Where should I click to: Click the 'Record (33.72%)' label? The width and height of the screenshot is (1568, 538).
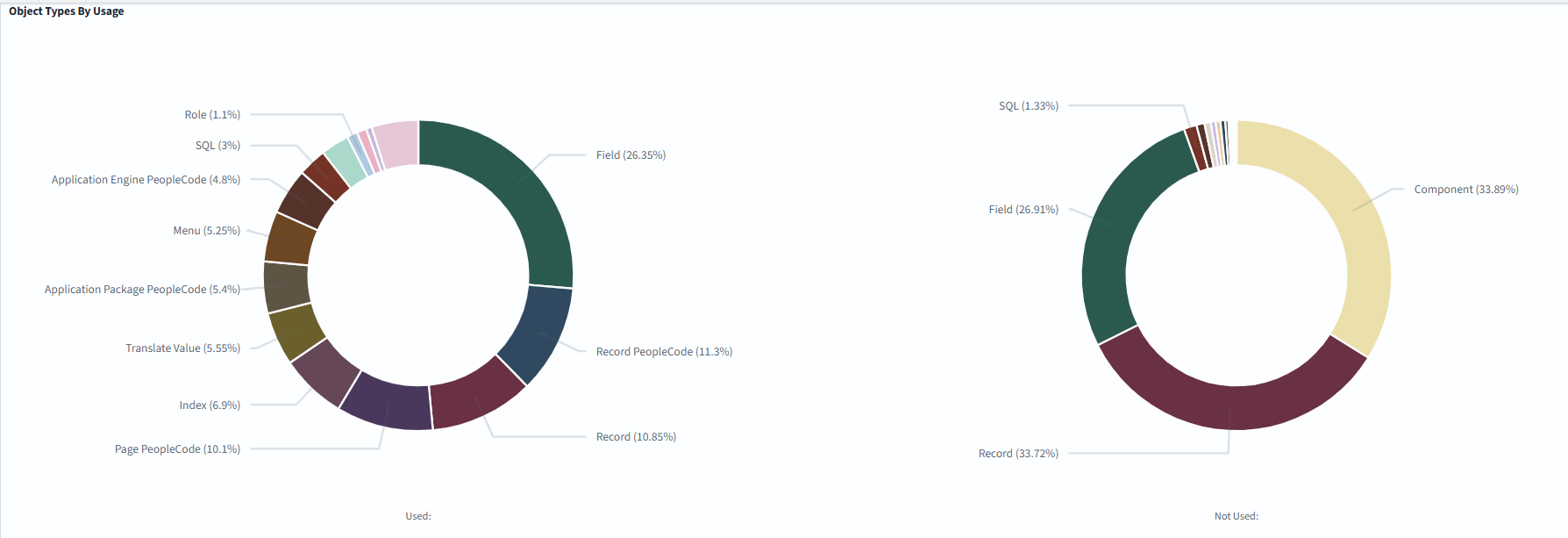(x=1018, y=454)
